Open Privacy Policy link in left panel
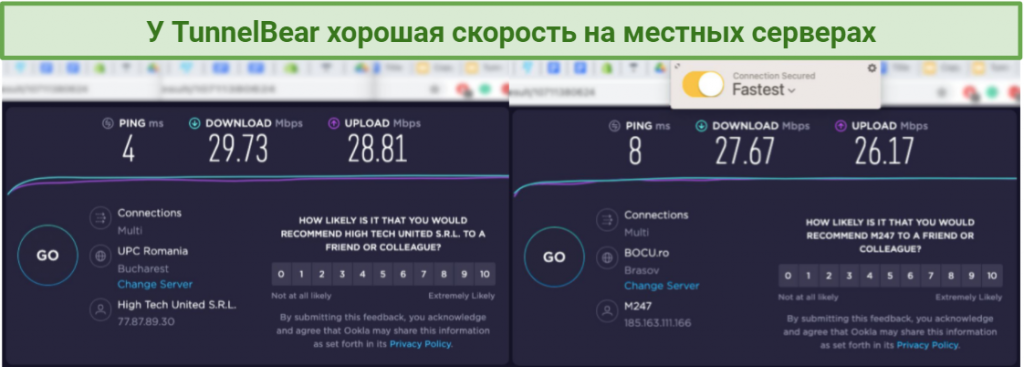1024x367 pixels. click(420, 343)
